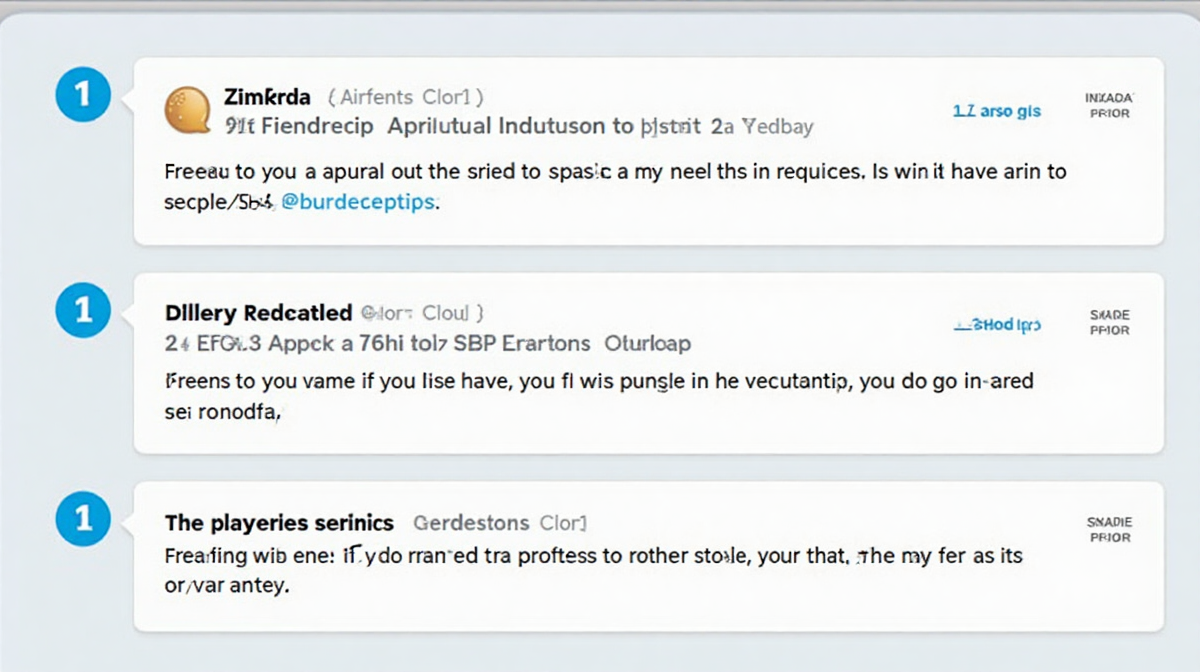This screenshot has width=1200, height=672.
Task: Select the second message body 'Freens to you vame'
Action: coord(599,396)
